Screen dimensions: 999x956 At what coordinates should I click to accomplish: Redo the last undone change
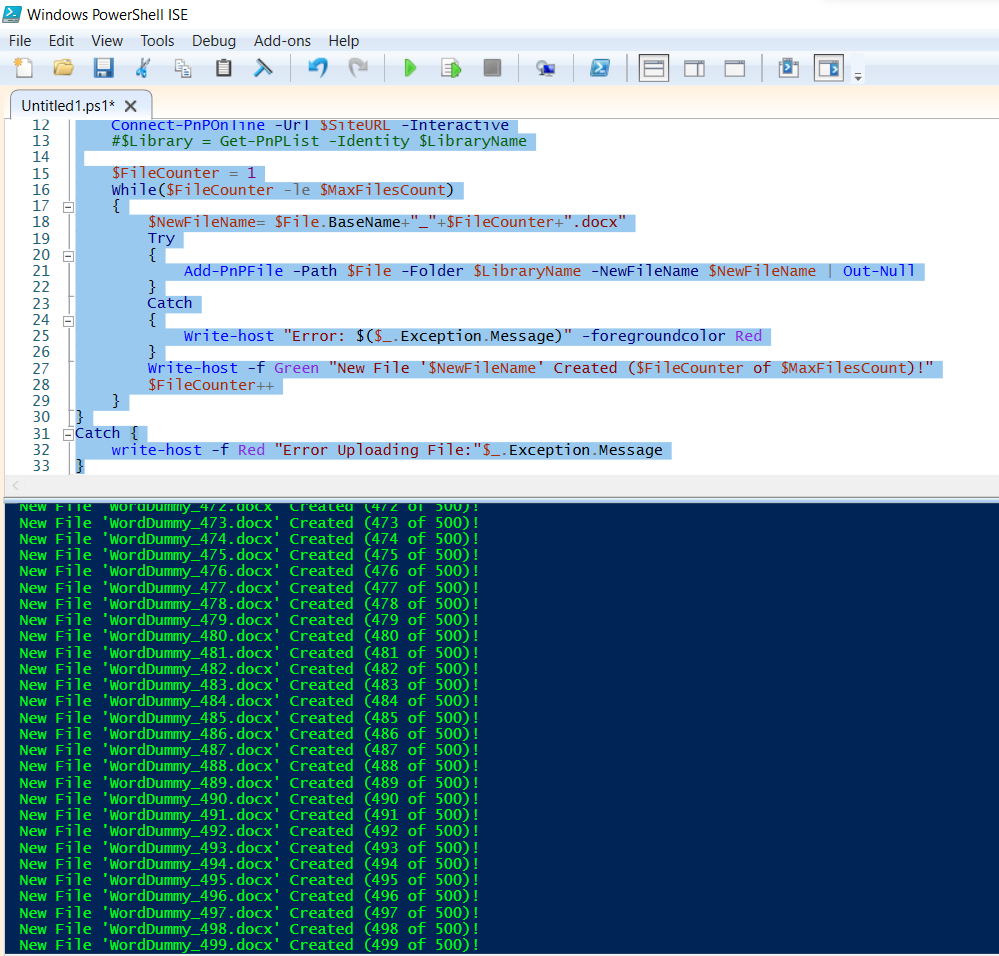pyautogui.click(x=358, y=67)
